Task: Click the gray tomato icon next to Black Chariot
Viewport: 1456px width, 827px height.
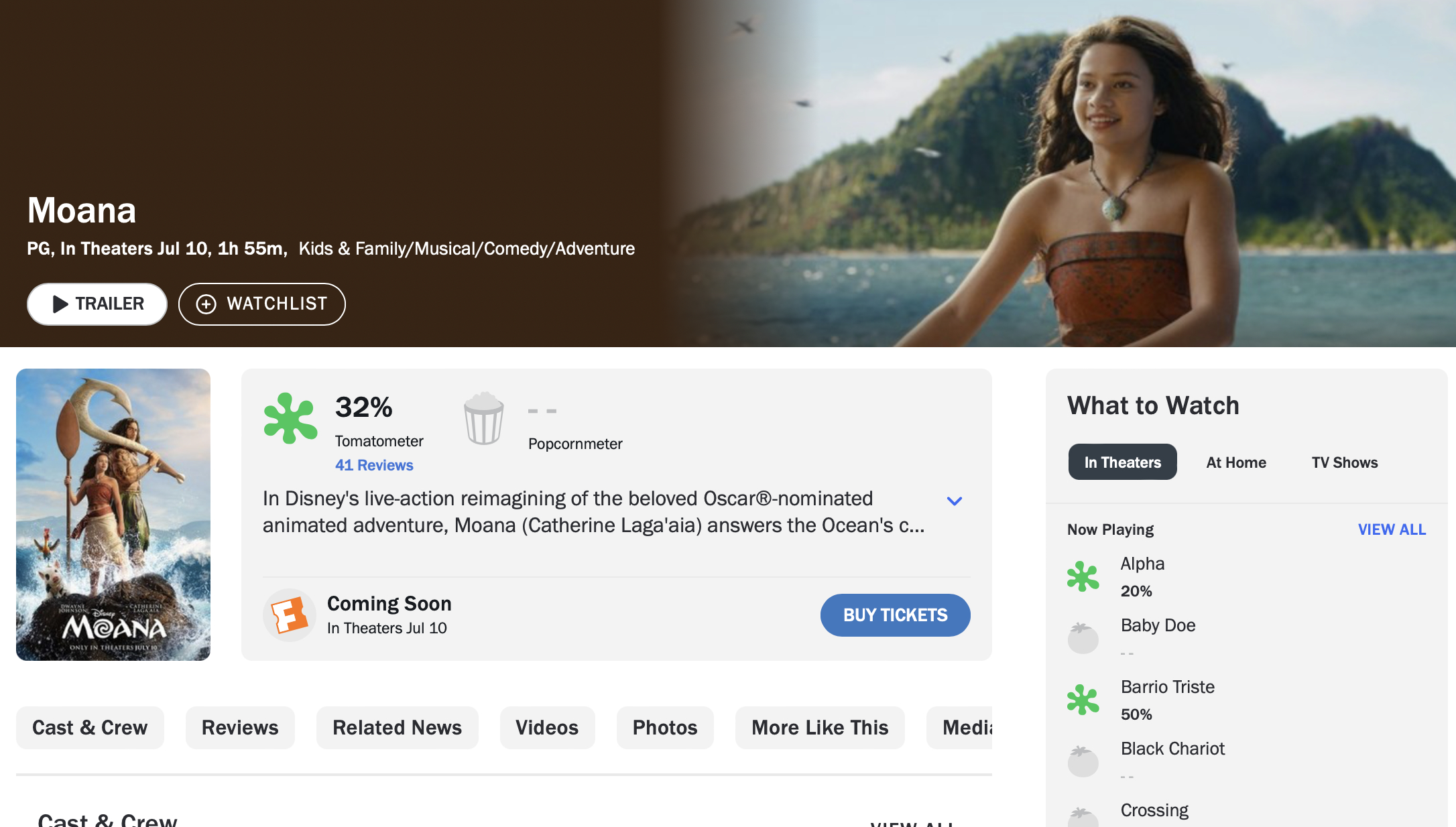Action: click(1083, 761)
